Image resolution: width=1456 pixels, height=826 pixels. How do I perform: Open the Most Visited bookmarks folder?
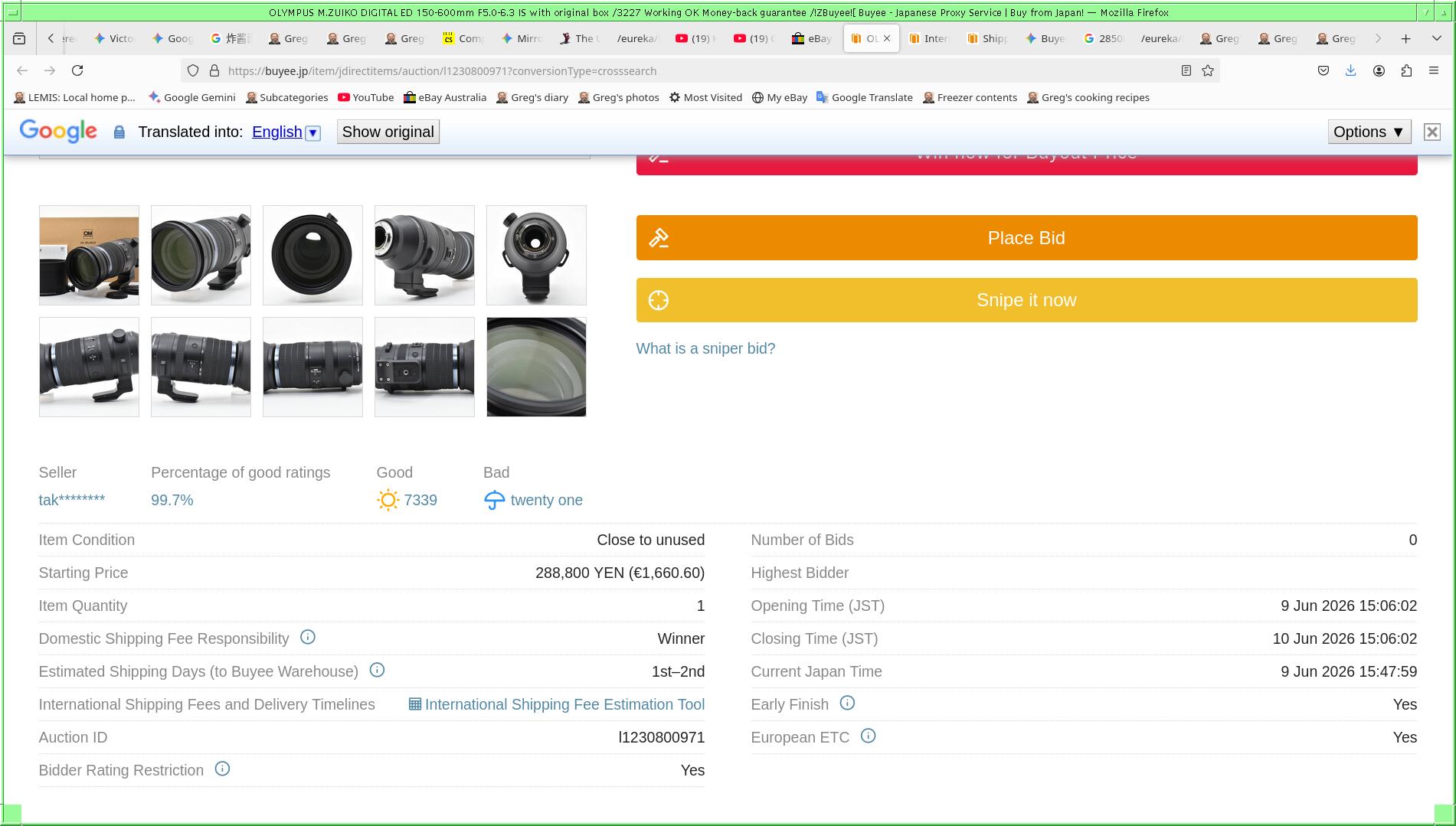click(x=705, y=97)
